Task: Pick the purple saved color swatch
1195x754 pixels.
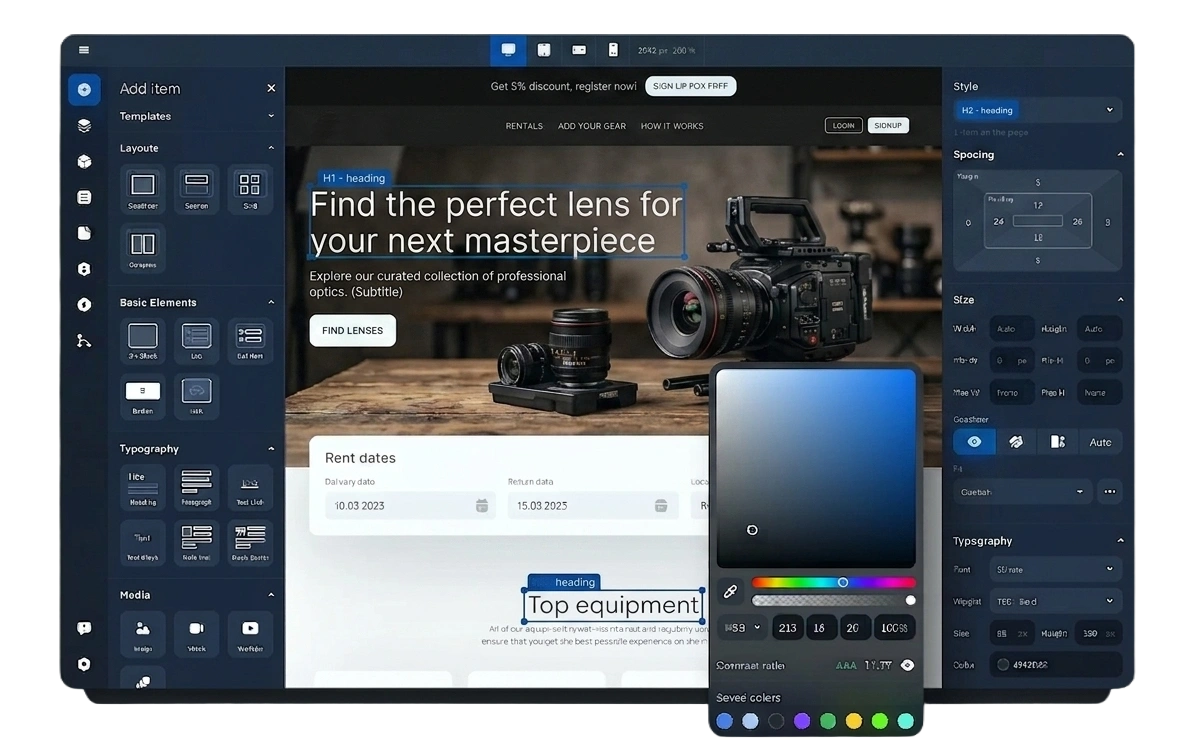Action: coord(802,720)
